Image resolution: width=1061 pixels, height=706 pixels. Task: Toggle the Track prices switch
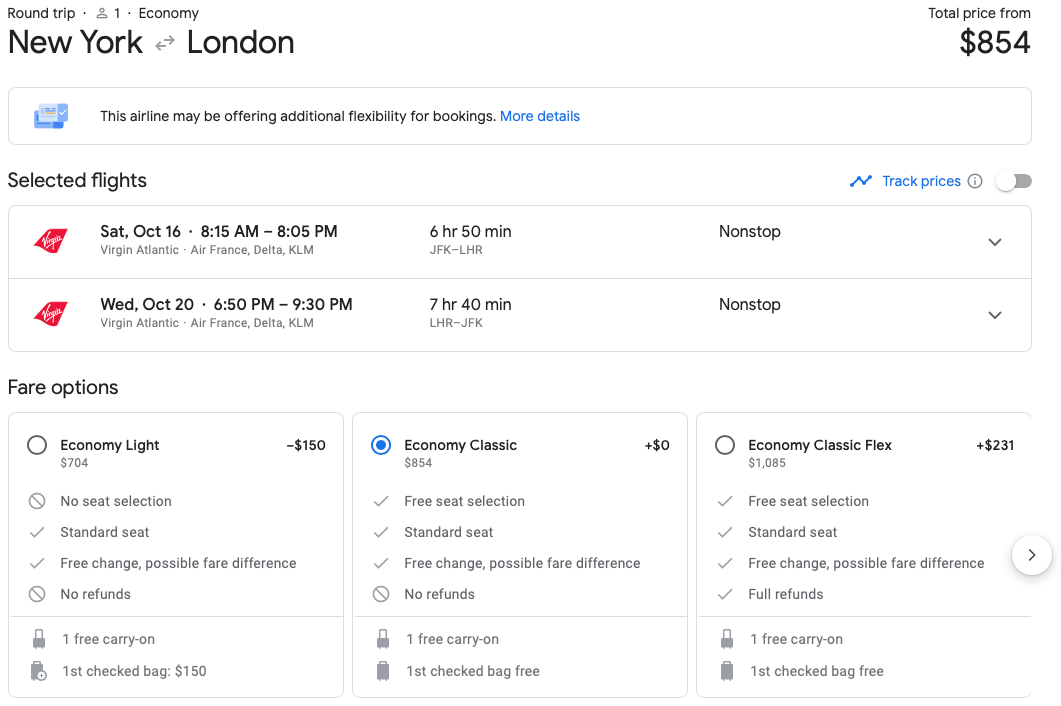click(1014, 181)
